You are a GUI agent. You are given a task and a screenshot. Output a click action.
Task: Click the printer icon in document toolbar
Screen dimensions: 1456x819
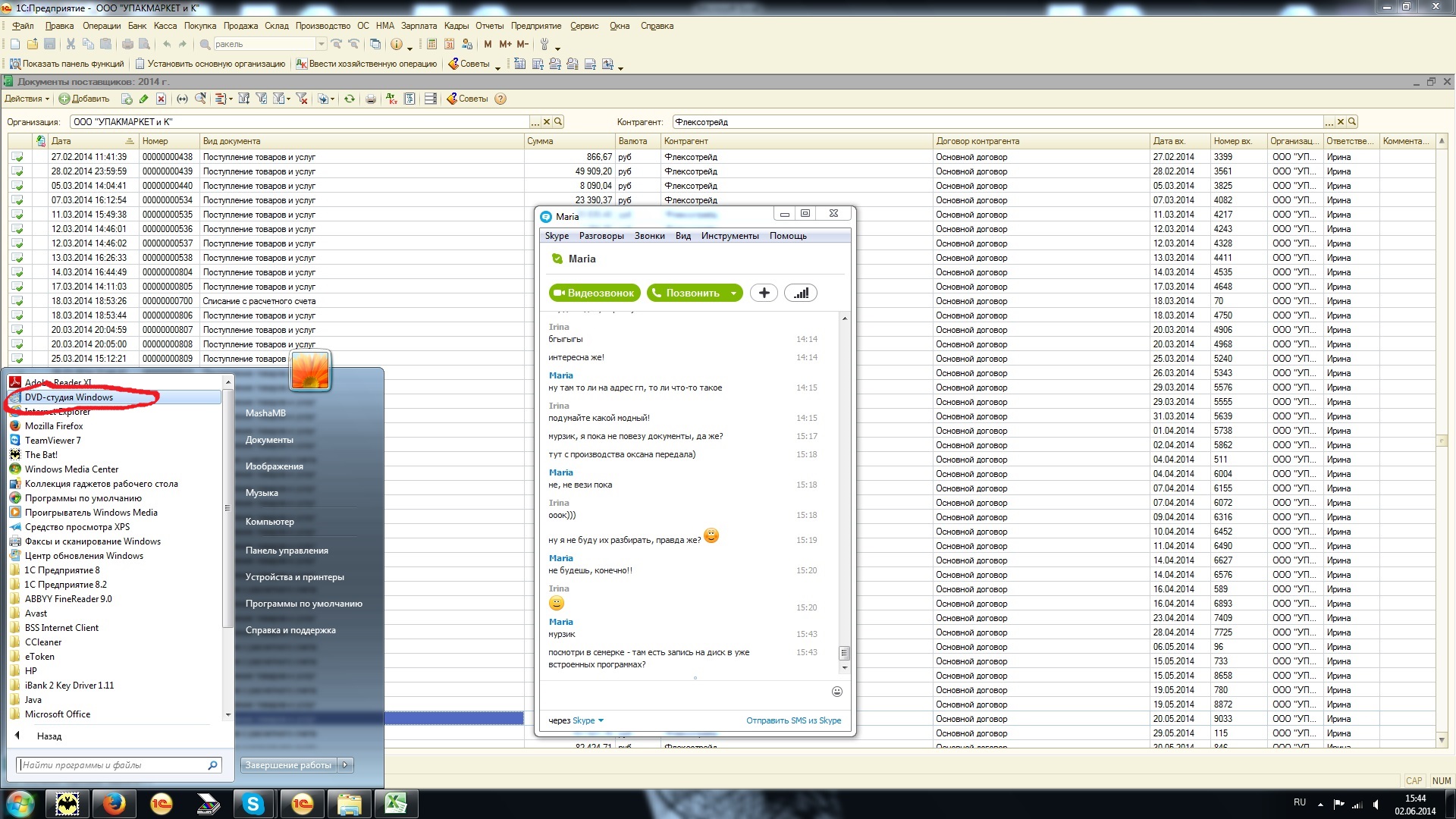coord(371,99)
